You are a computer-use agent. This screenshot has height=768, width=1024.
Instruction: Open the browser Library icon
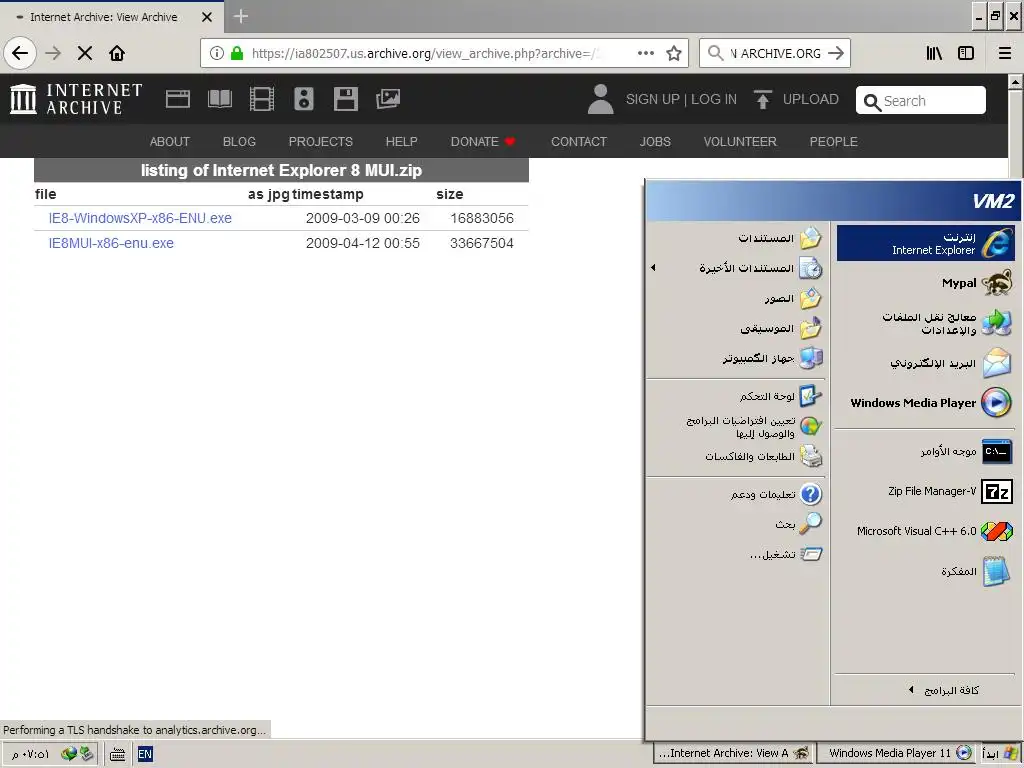(935, 53)
